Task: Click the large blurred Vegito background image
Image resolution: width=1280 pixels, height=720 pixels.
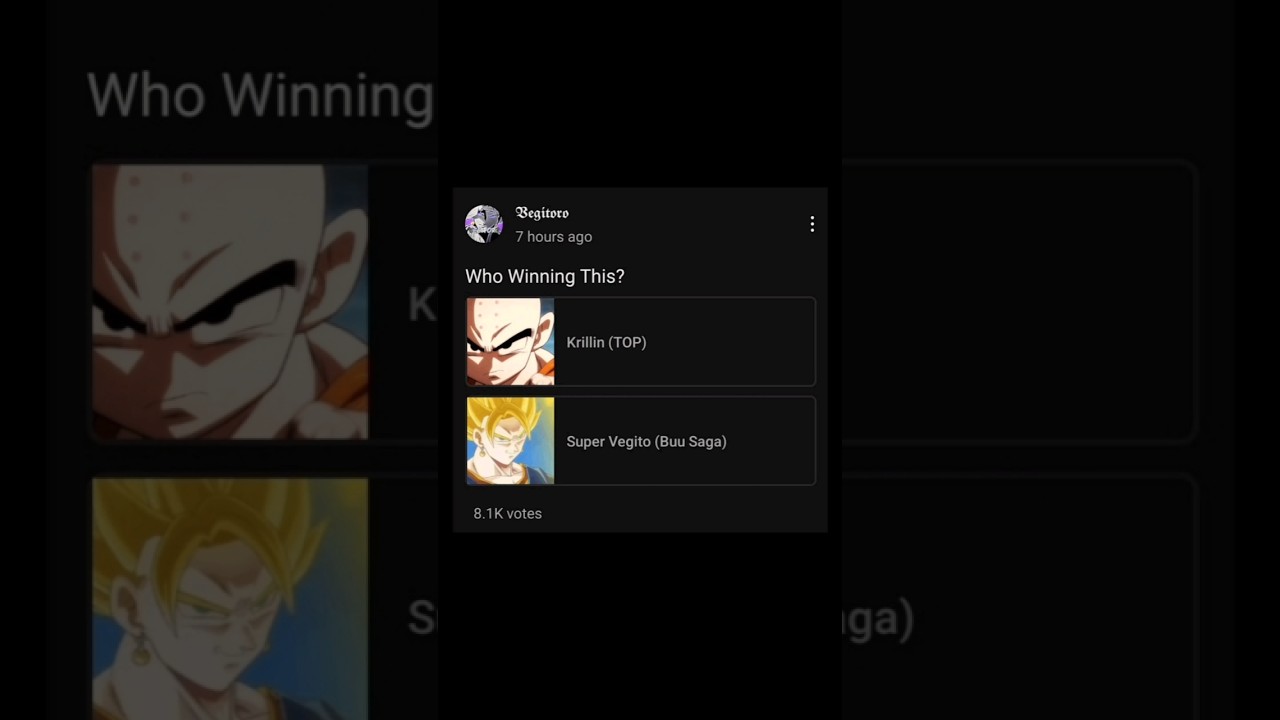Action: (x=230, y=598)
